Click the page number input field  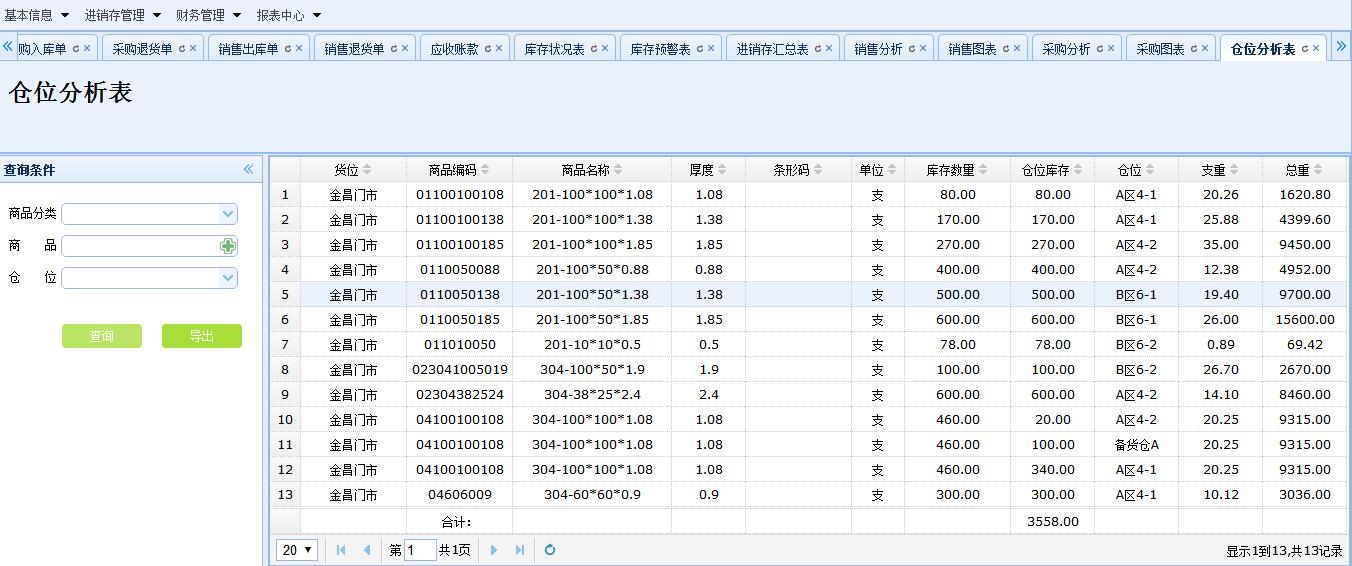click(420, 550)
